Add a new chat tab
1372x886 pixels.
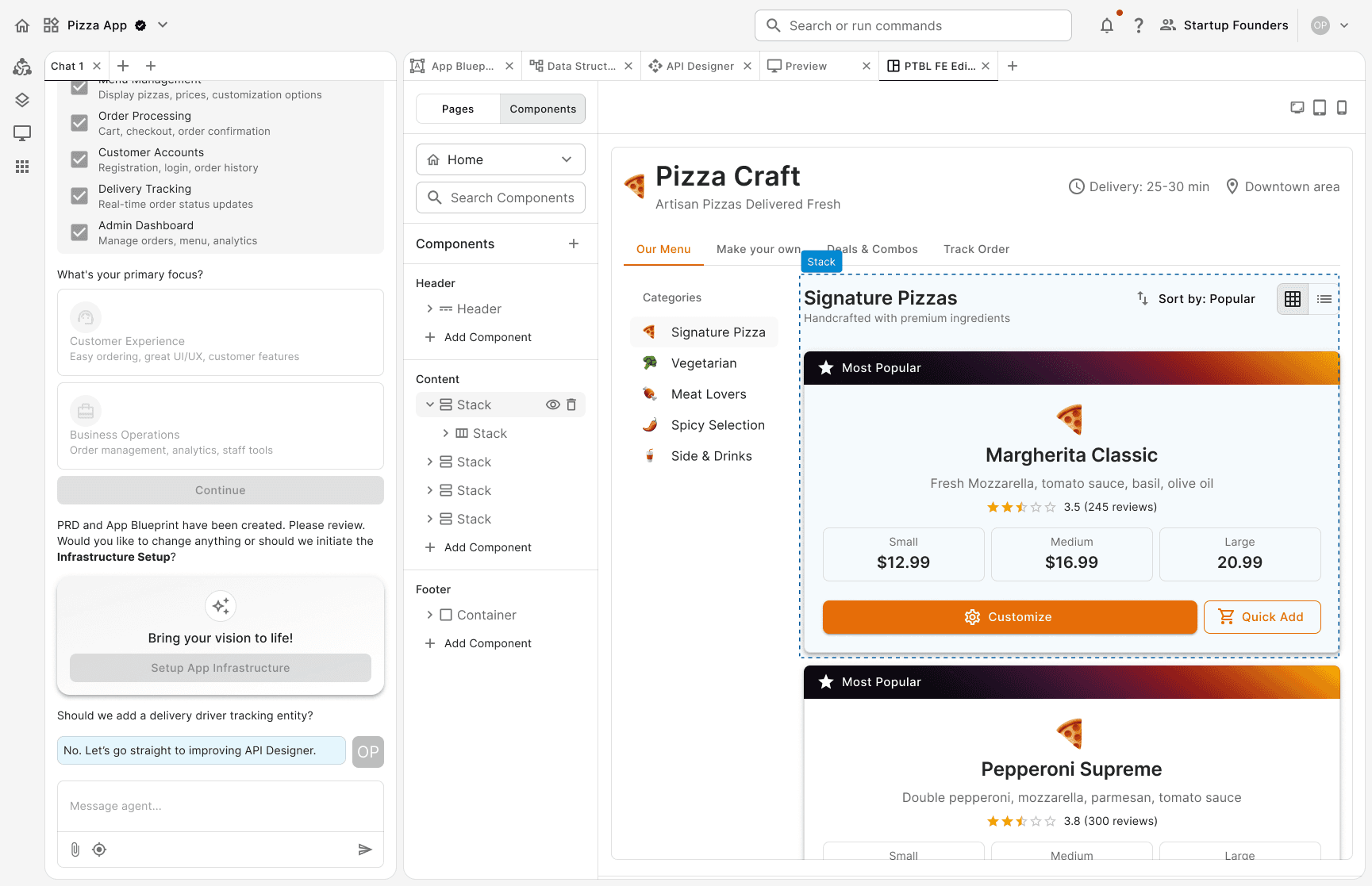click(x=123, y=66)
